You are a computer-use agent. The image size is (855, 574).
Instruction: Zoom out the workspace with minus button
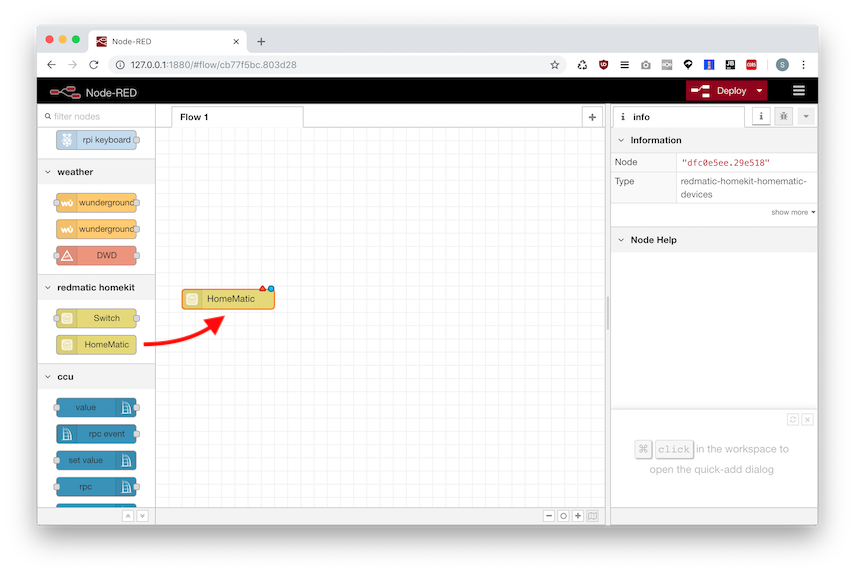click(x=549, y=516)
